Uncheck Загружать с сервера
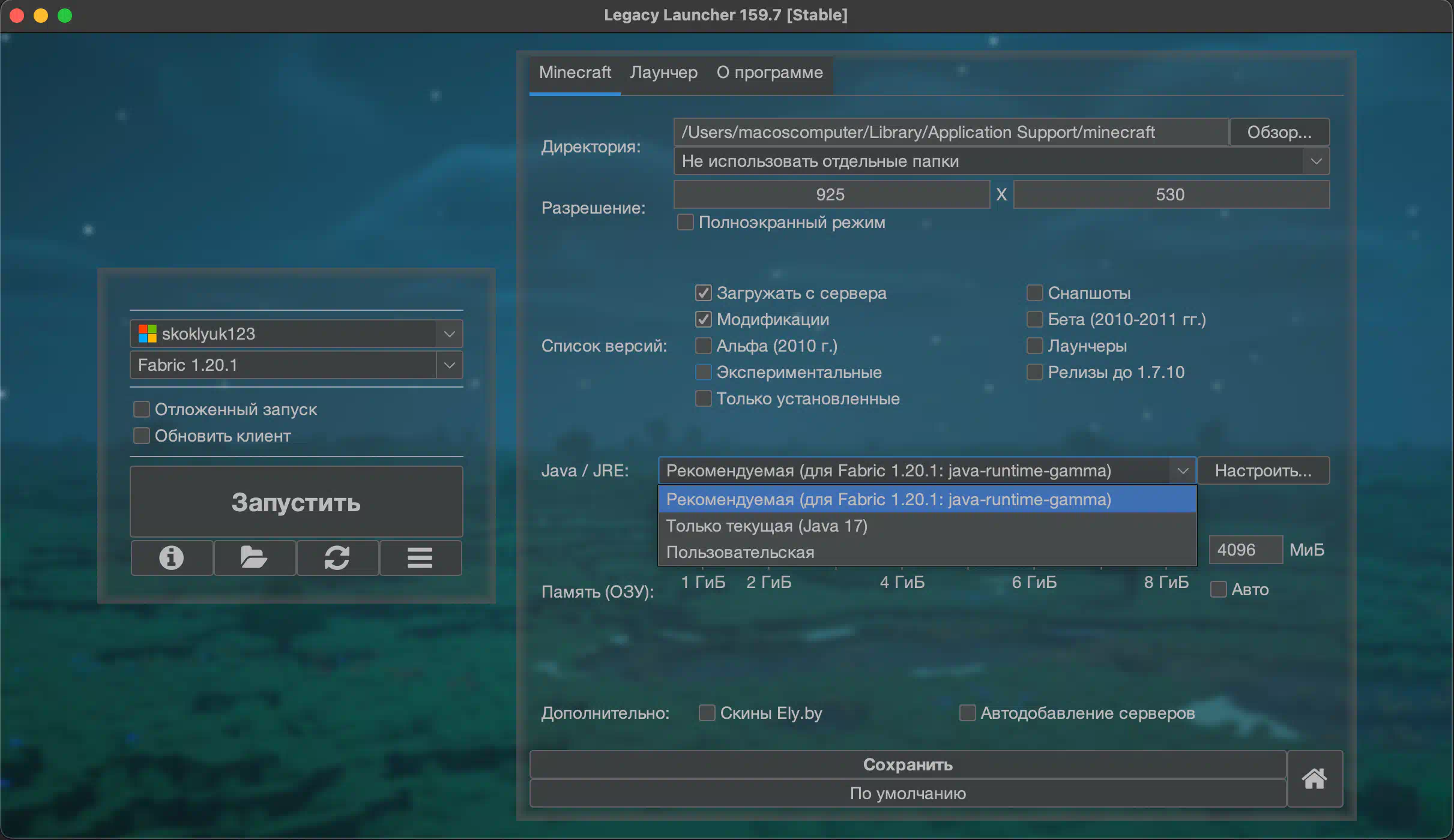 pyautogui.click(x=703, y=293)
